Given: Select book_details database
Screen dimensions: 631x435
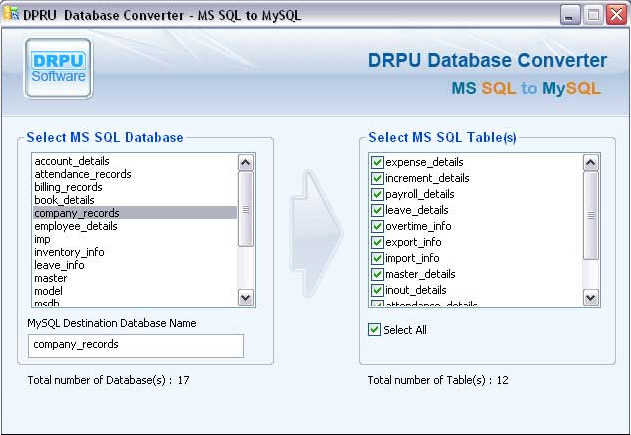Looking at the screenshot, I should click(x=135, y=200).
